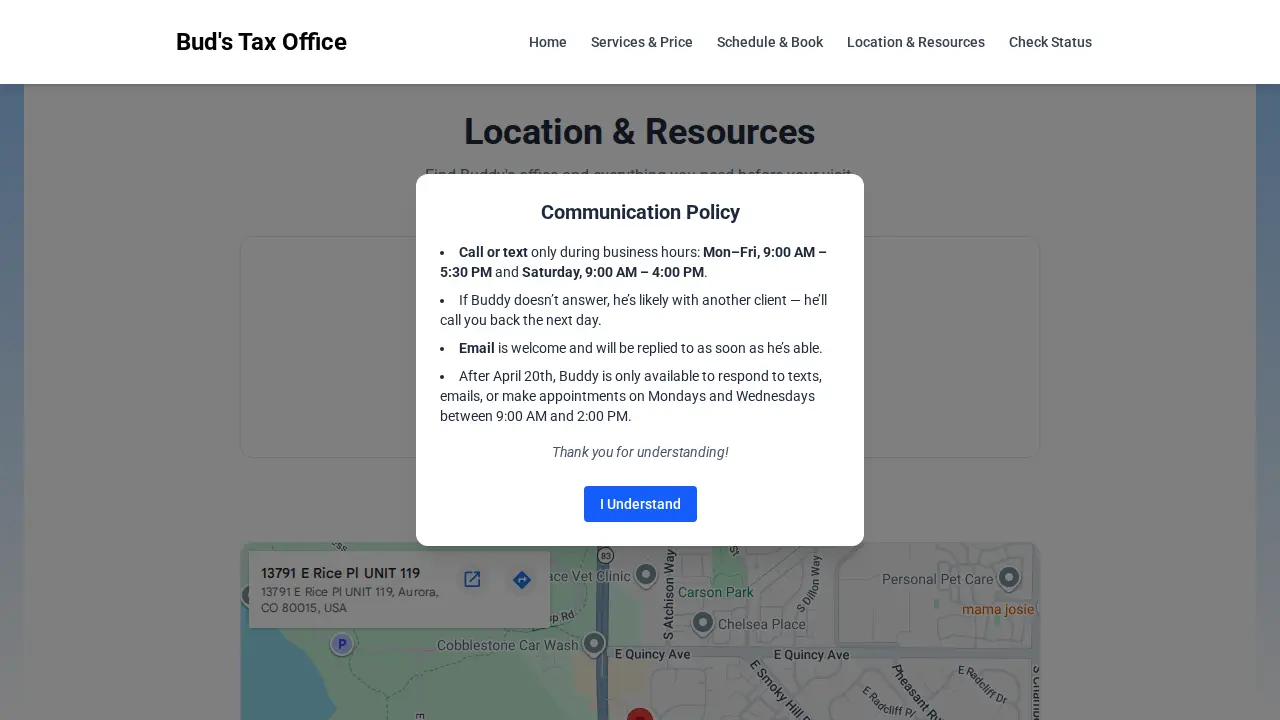Viewport: 1280px width, 720px height.
Task: Open Schedule & Book page
Action: (x=770, y=42)
